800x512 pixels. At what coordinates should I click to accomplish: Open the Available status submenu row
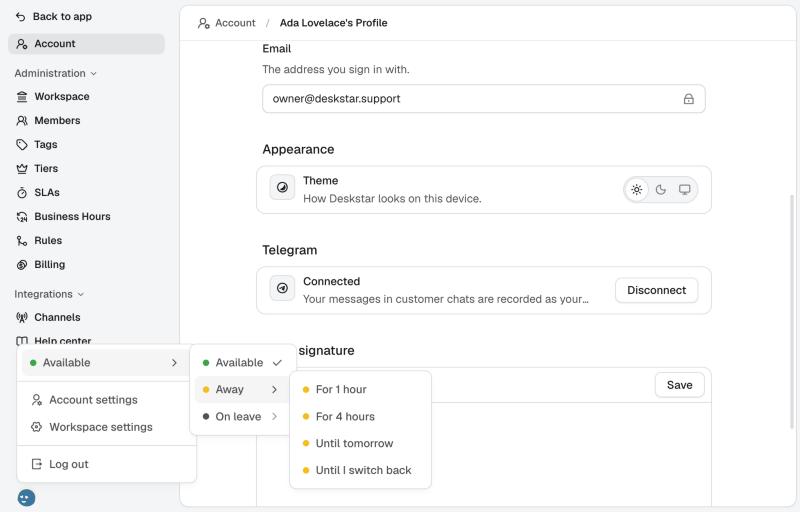coord(106,363)
